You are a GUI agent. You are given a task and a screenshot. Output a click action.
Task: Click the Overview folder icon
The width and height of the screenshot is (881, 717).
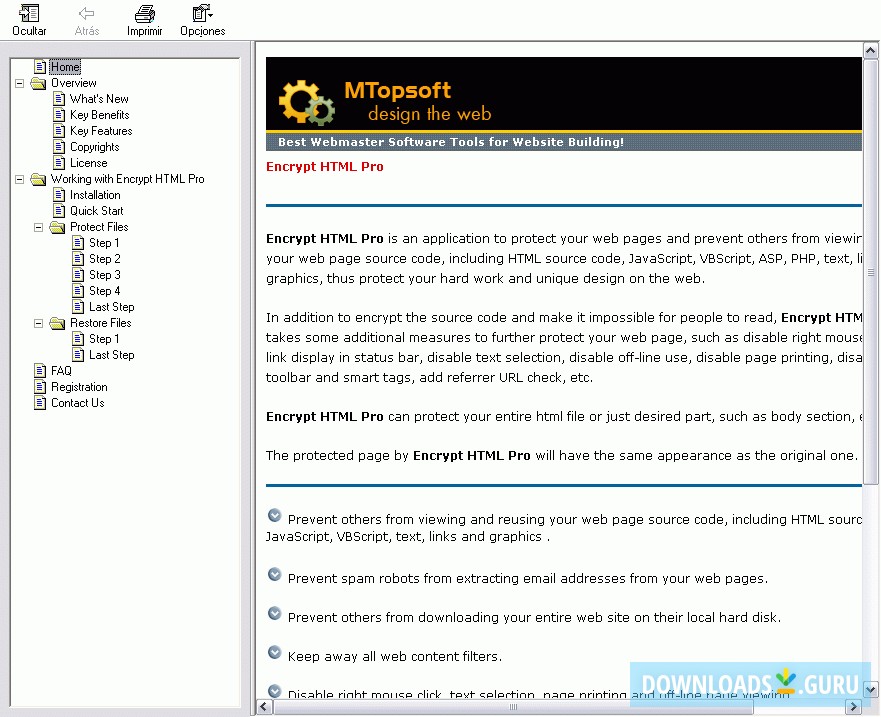(38, 83)
